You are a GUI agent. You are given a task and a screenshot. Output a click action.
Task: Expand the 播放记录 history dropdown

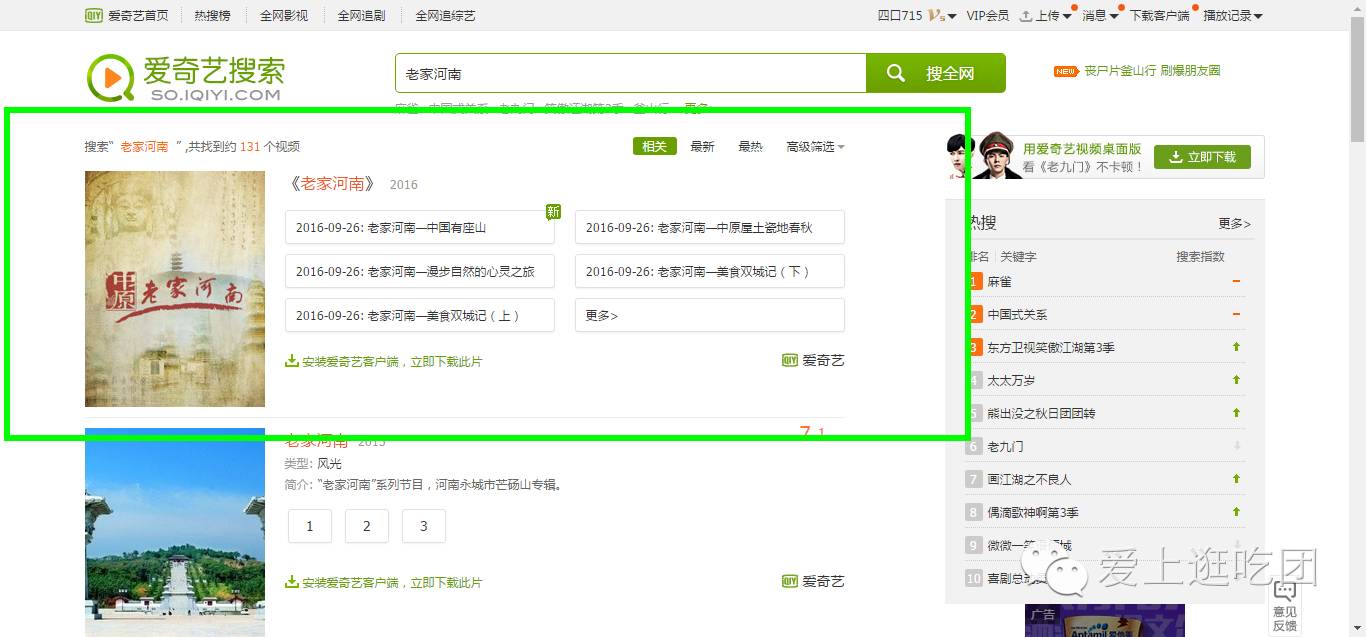coord(1232,15)
